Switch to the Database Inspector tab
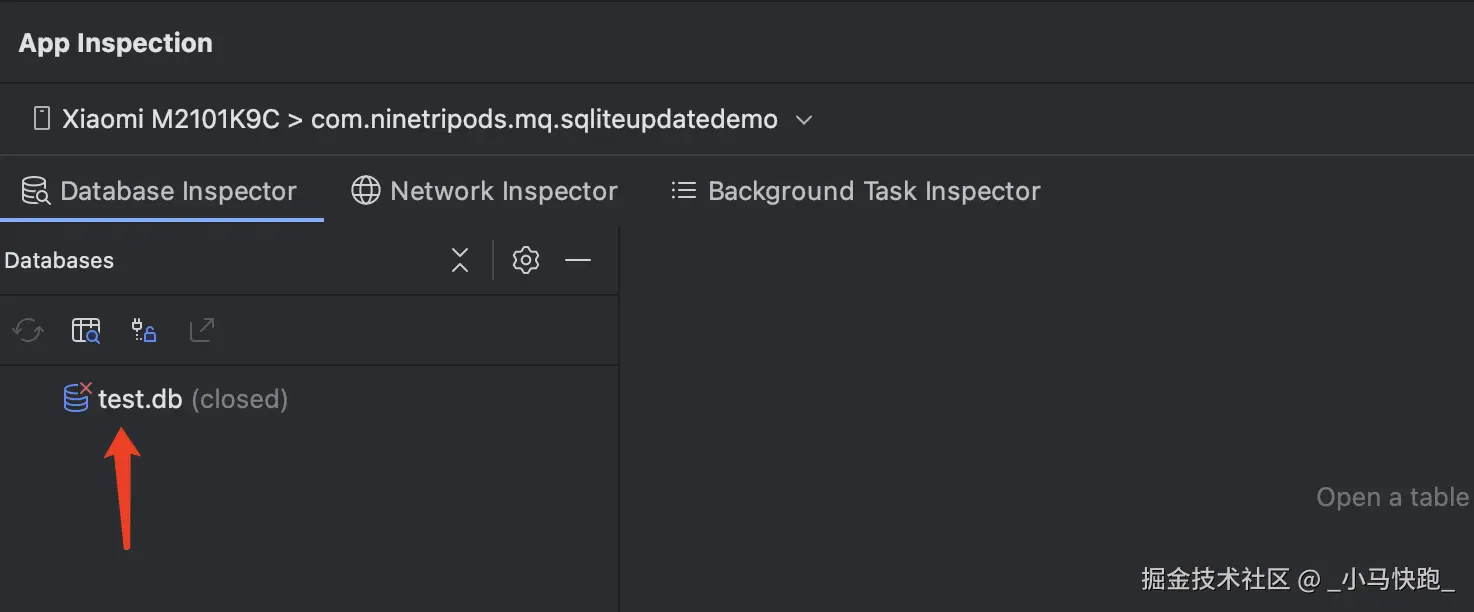This screenshot has height=612, width=1474. [160, 191]
